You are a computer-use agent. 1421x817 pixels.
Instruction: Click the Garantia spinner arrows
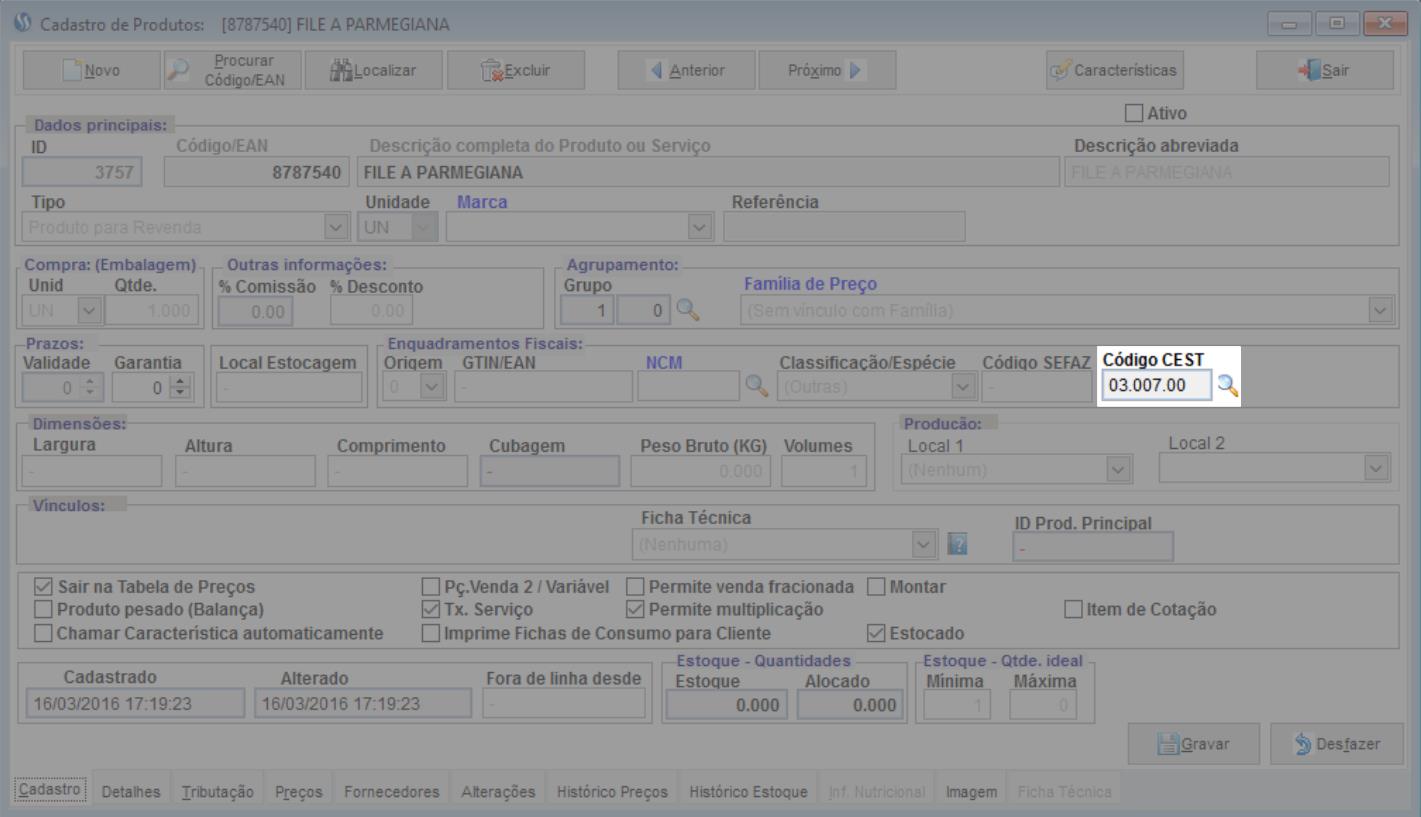(179, 386)
